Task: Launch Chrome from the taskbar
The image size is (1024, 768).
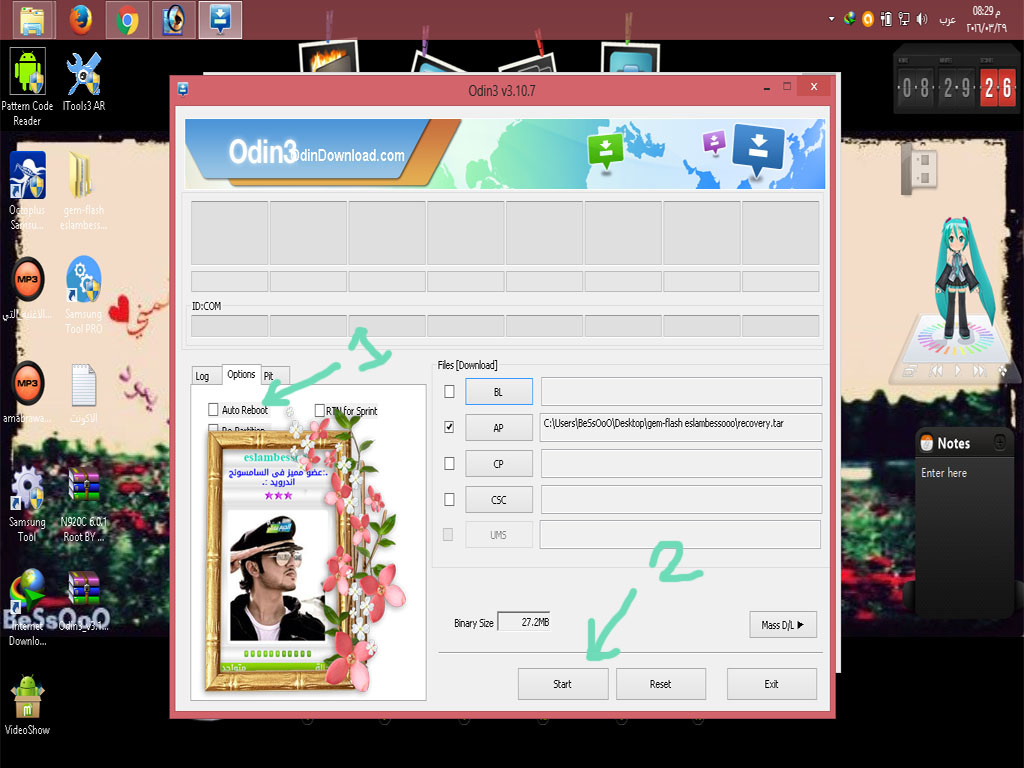Action: [127, 20]
